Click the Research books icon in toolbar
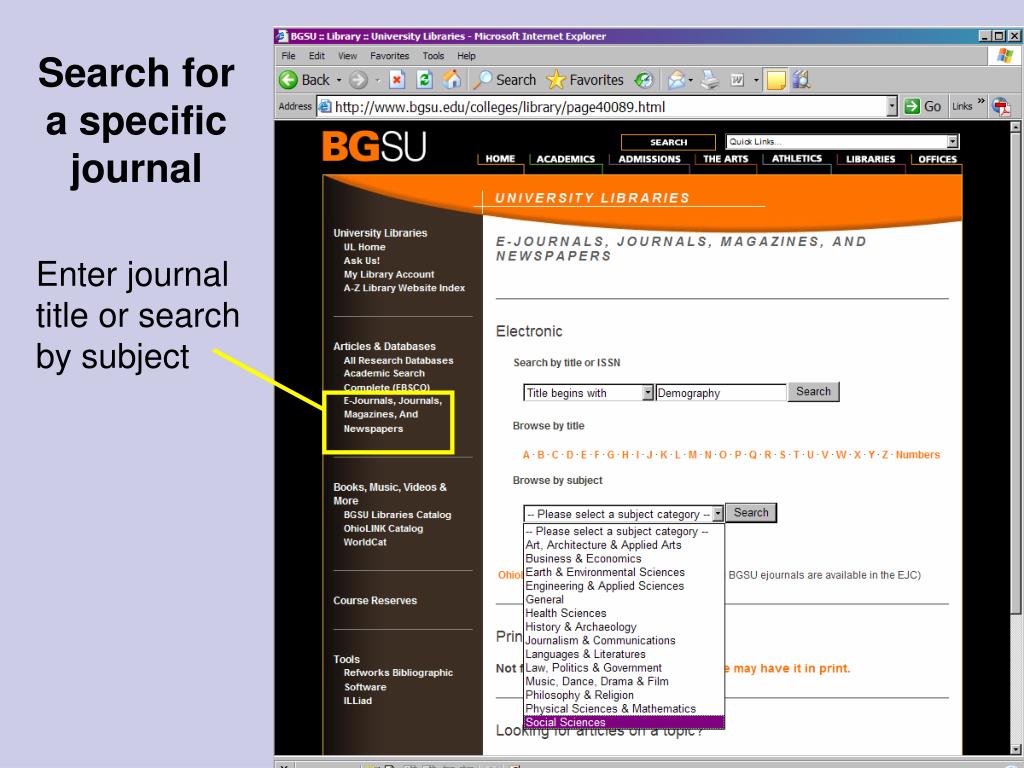Viewport: 1024px width, 768px height. pos(801,80)
